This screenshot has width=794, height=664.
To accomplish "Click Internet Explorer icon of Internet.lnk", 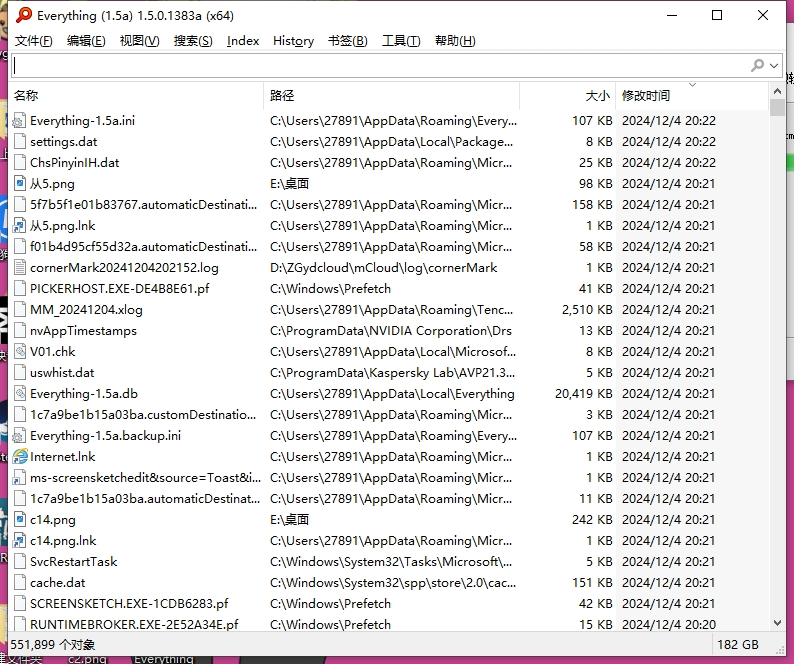I will [19, 457].
